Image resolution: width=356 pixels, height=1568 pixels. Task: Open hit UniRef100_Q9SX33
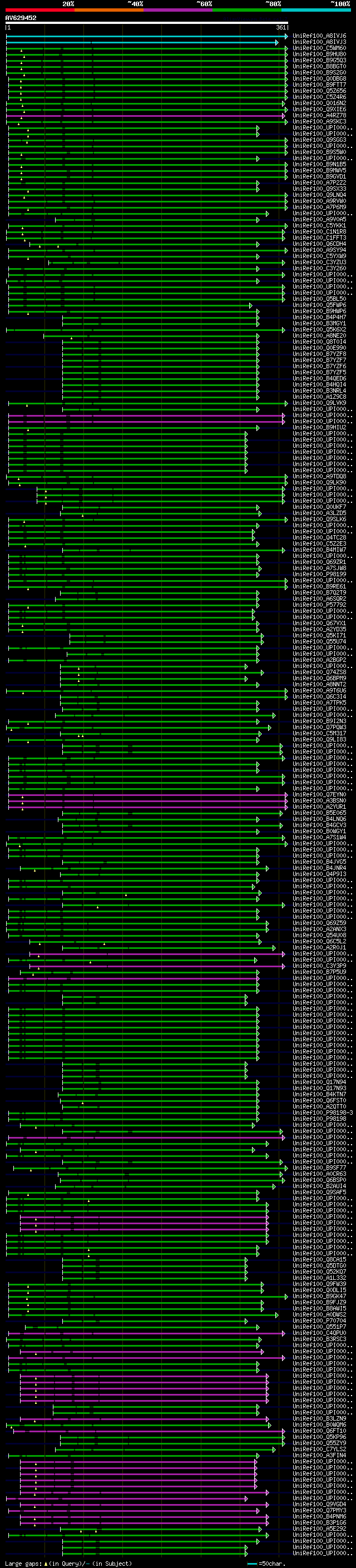coord(319,189)
